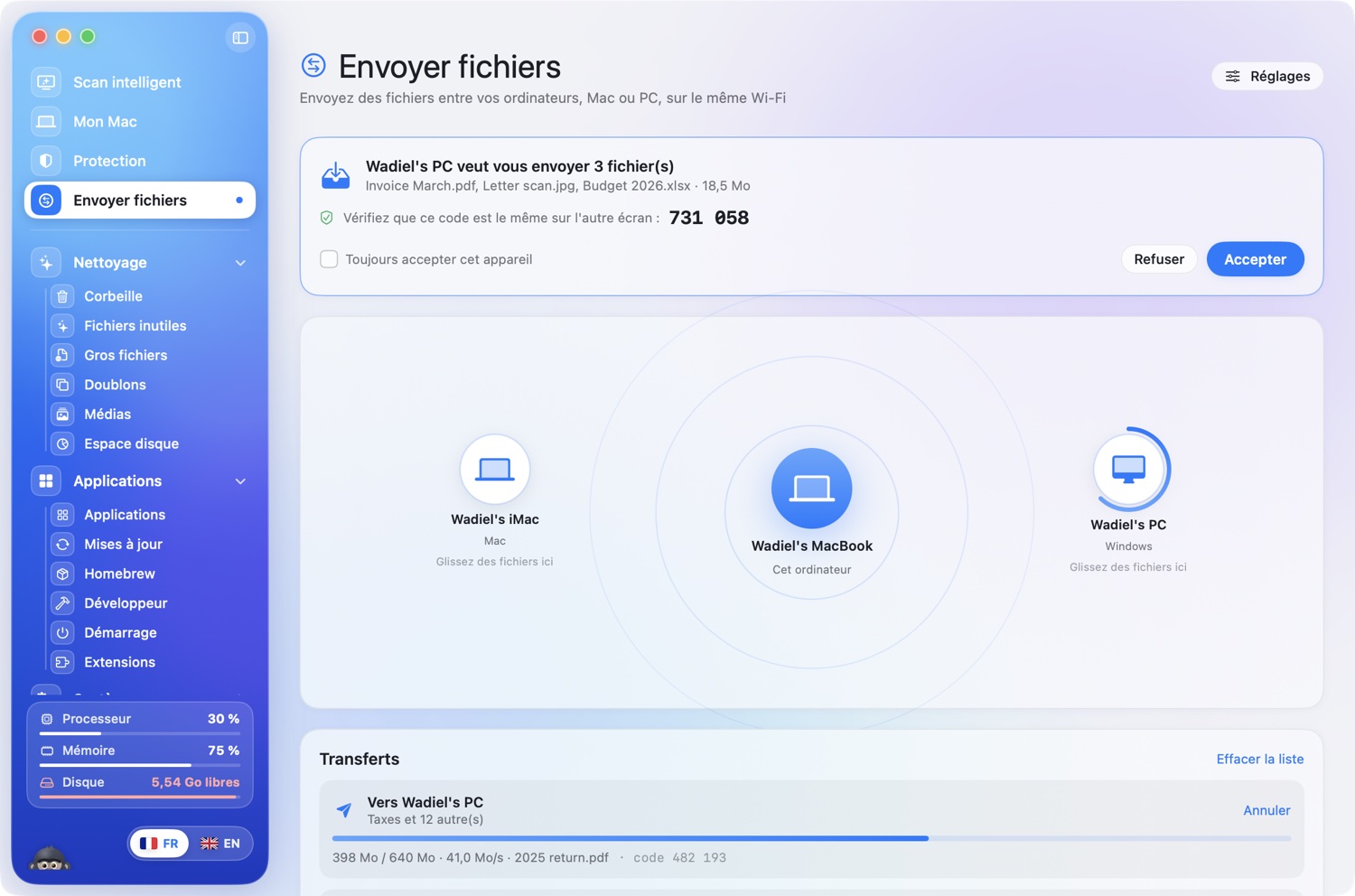Toggle the sidebar collapse icon
This screenshot has height=896, width=1355.
(240, 38)
